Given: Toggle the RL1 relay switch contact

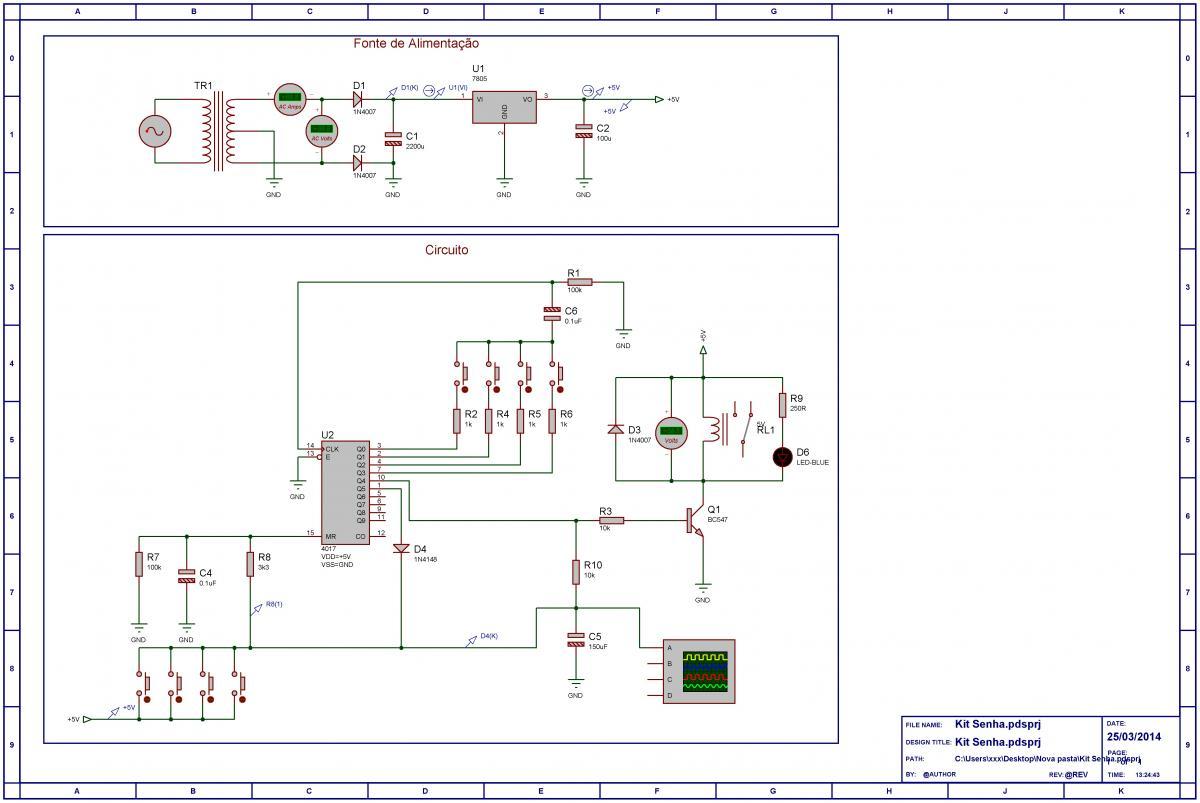Looking at the screenshot, I should pyautogui.click(x=744, y=430).
